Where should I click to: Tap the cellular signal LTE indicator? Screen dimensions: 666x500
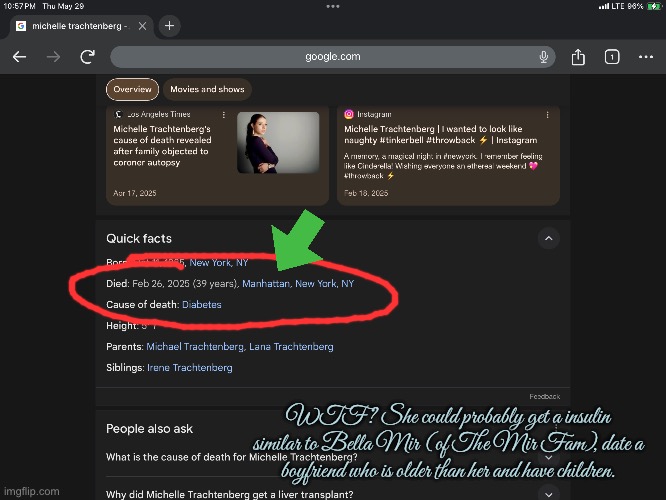(611, 6)
